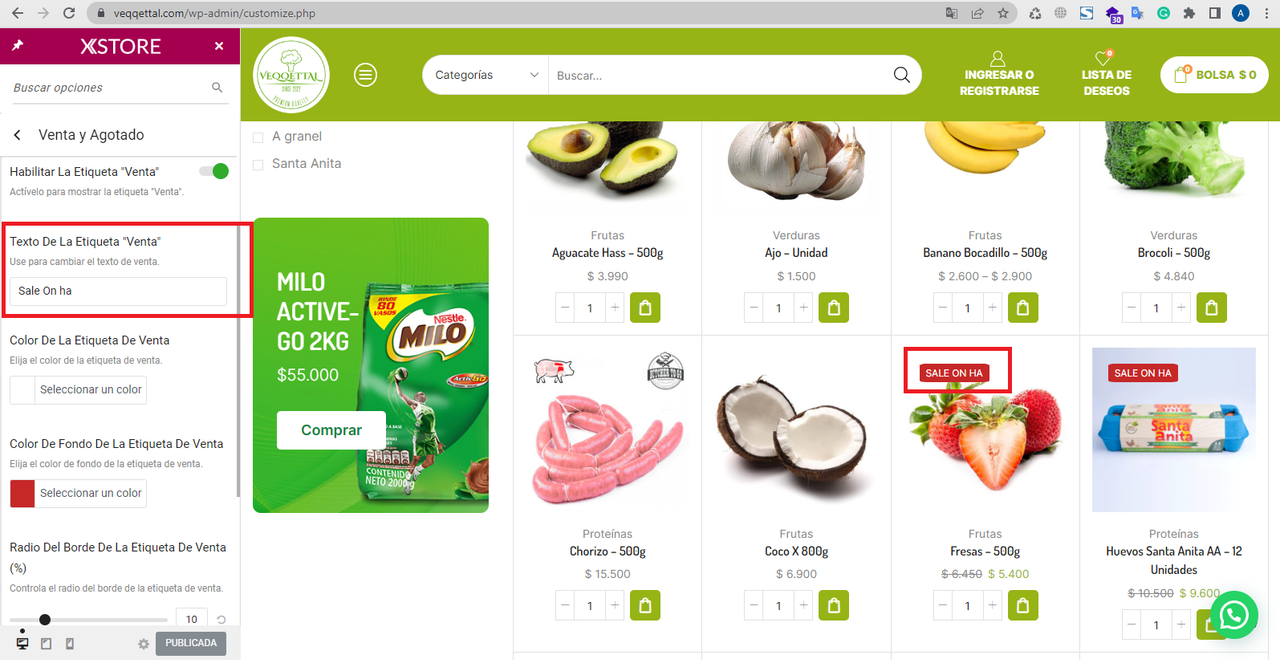Click the search magnifier in store header

[x=901, y=75]
